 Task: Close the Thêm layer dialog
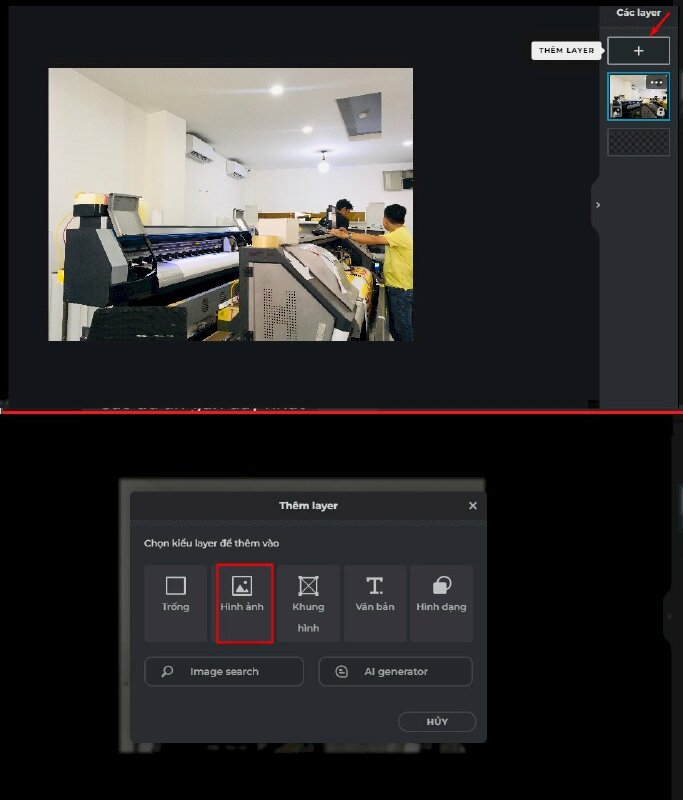(473, 506)
